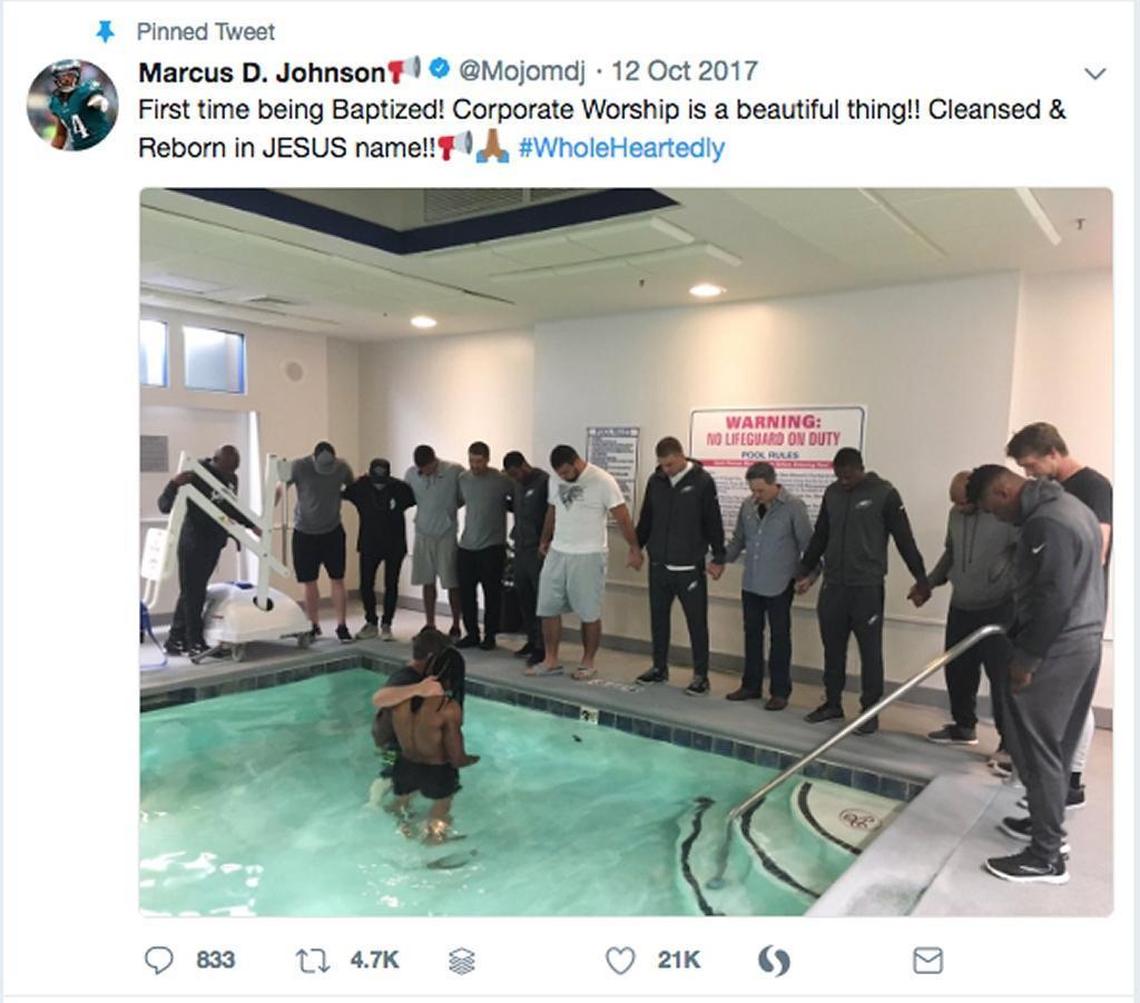This screenshot has width=1140, height=1003.
Task: Click the Shazam-style swirl icon beside likes
Action: click(x=774, y=961)
